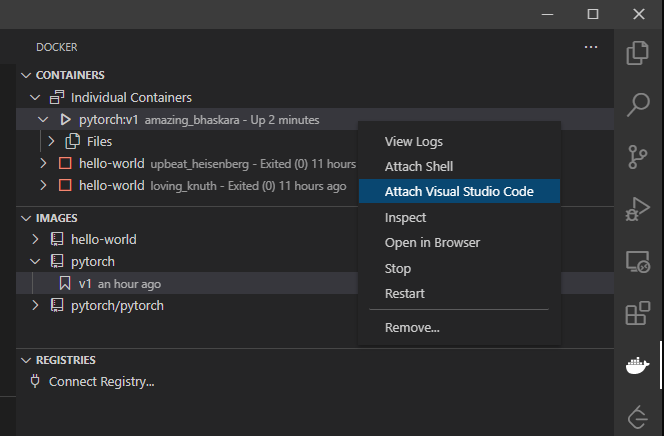Click Attach Shell menu entry

pyautogui.click(x=418, y=166)
